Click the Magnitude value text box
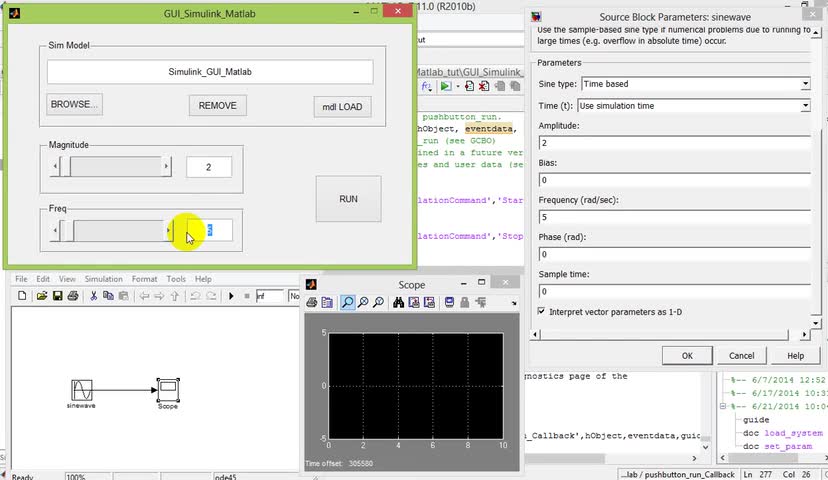828x480 pixels. coord(209,167)
